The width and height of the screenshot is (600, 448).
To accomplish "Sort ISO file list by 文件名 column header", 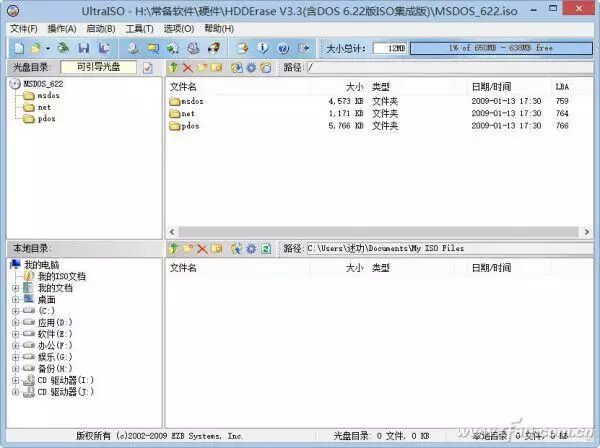I will pos(183,87).
